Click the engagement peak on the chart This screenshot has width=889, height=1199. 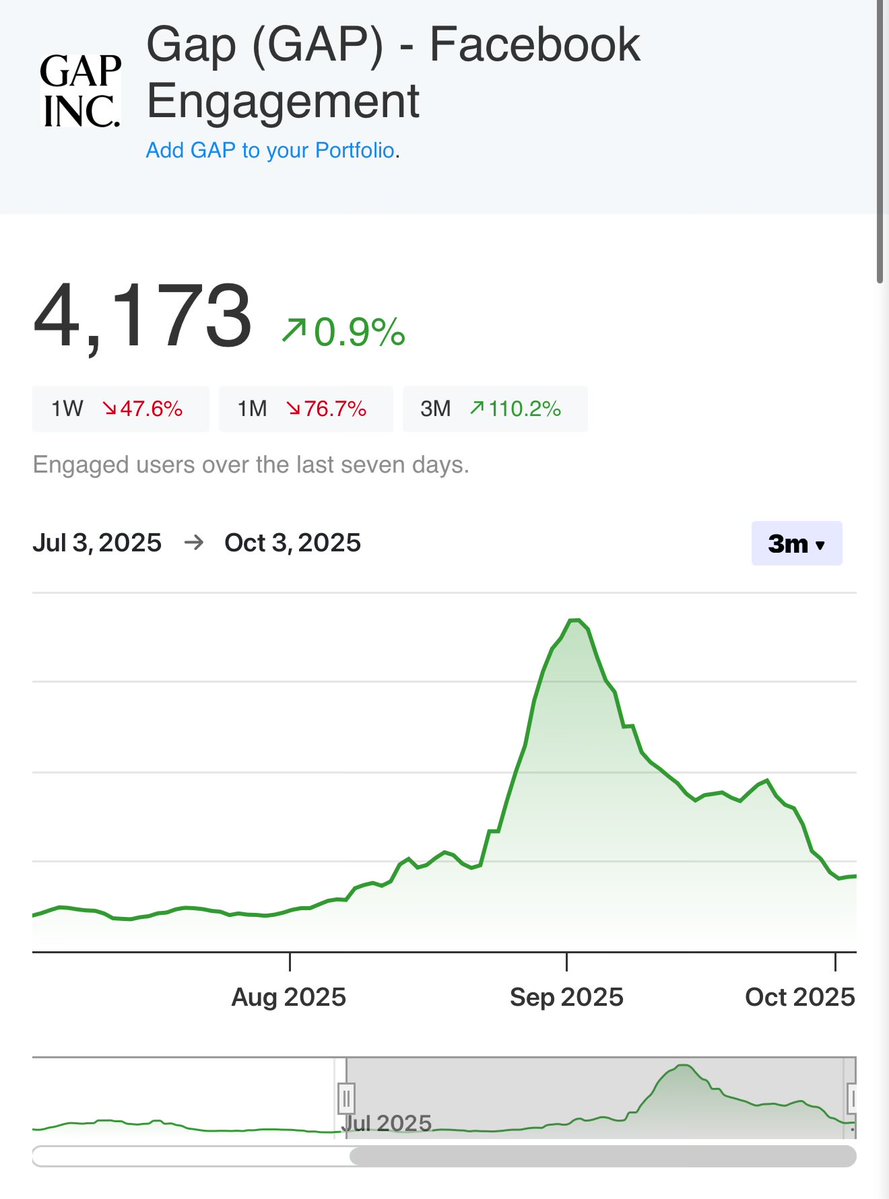(576, 620)
